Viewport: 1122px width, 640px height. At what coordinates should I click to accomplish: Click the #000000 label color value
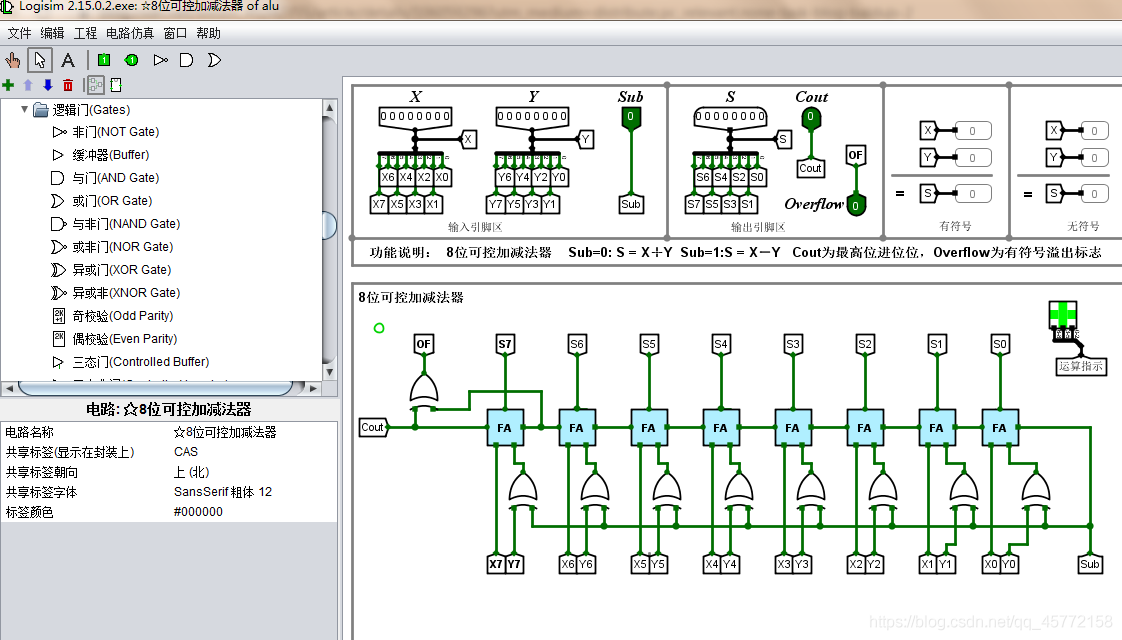click(198, 512)
